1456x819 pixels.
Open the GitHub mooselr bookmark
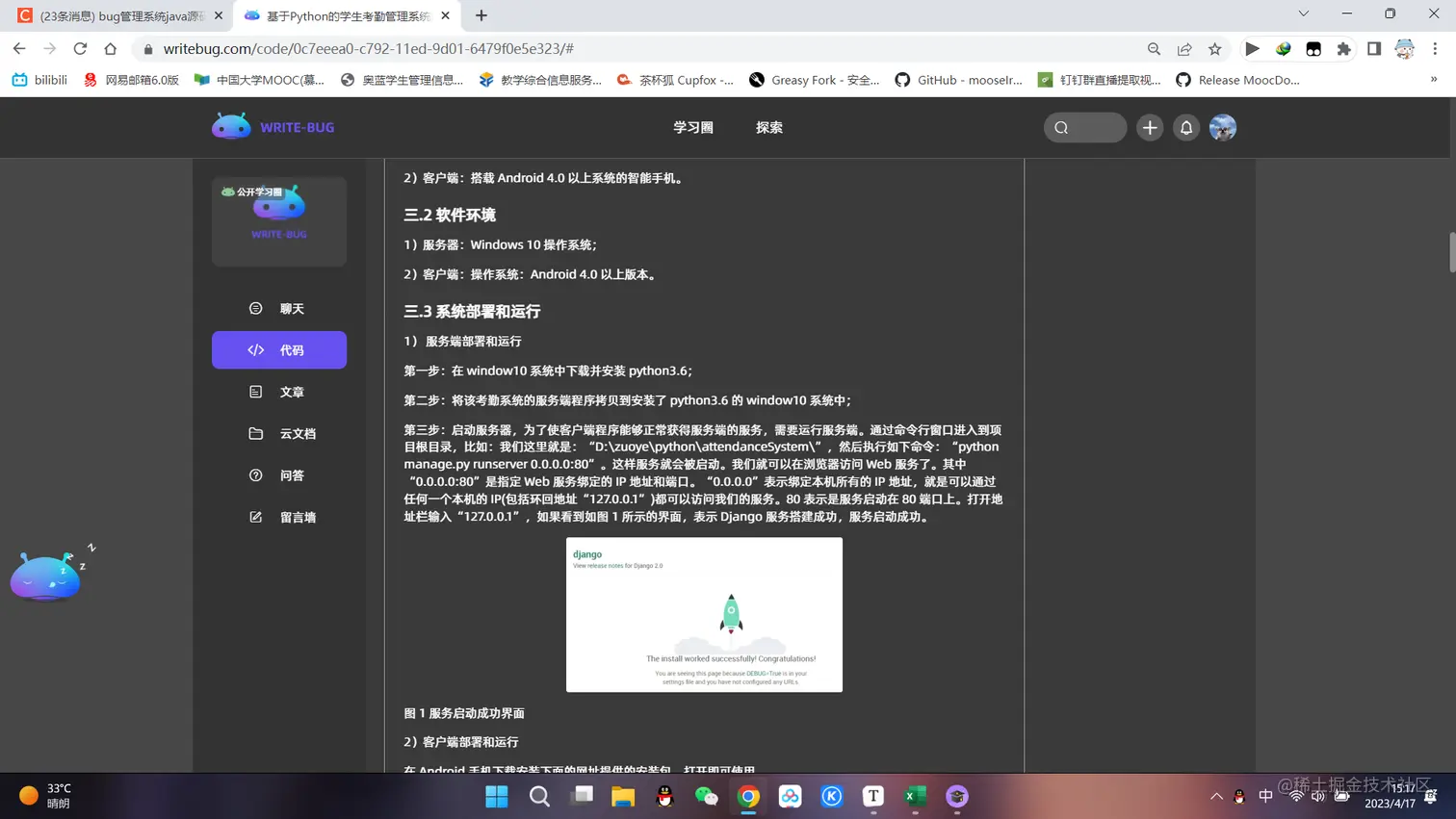pos(959,80)
